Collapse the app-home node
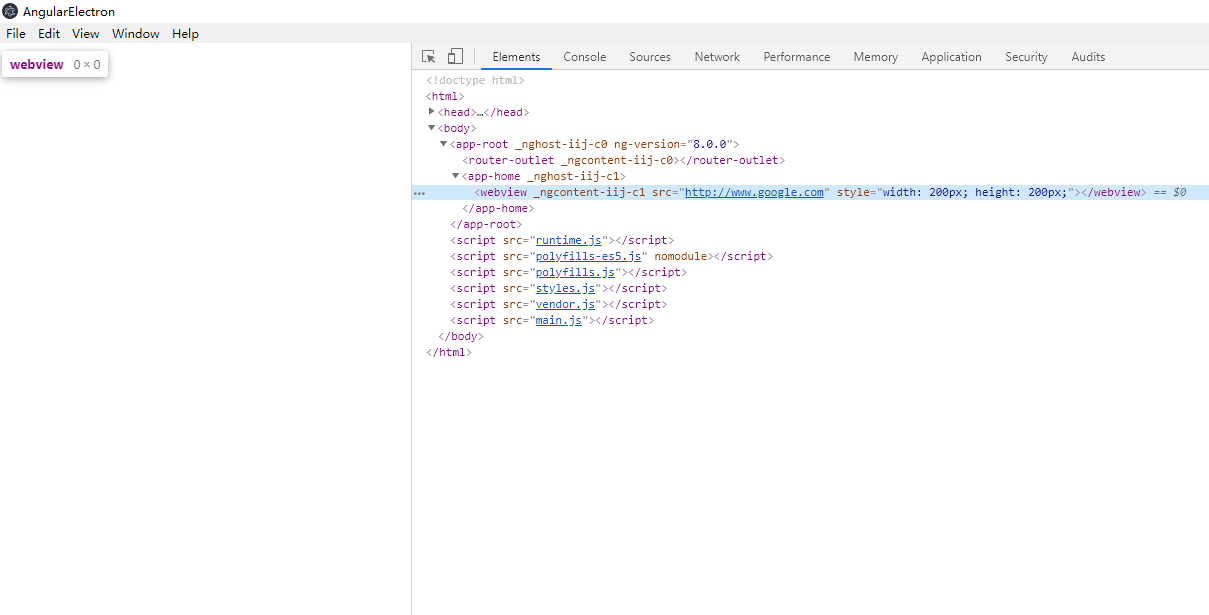 [x=455, y=175]
